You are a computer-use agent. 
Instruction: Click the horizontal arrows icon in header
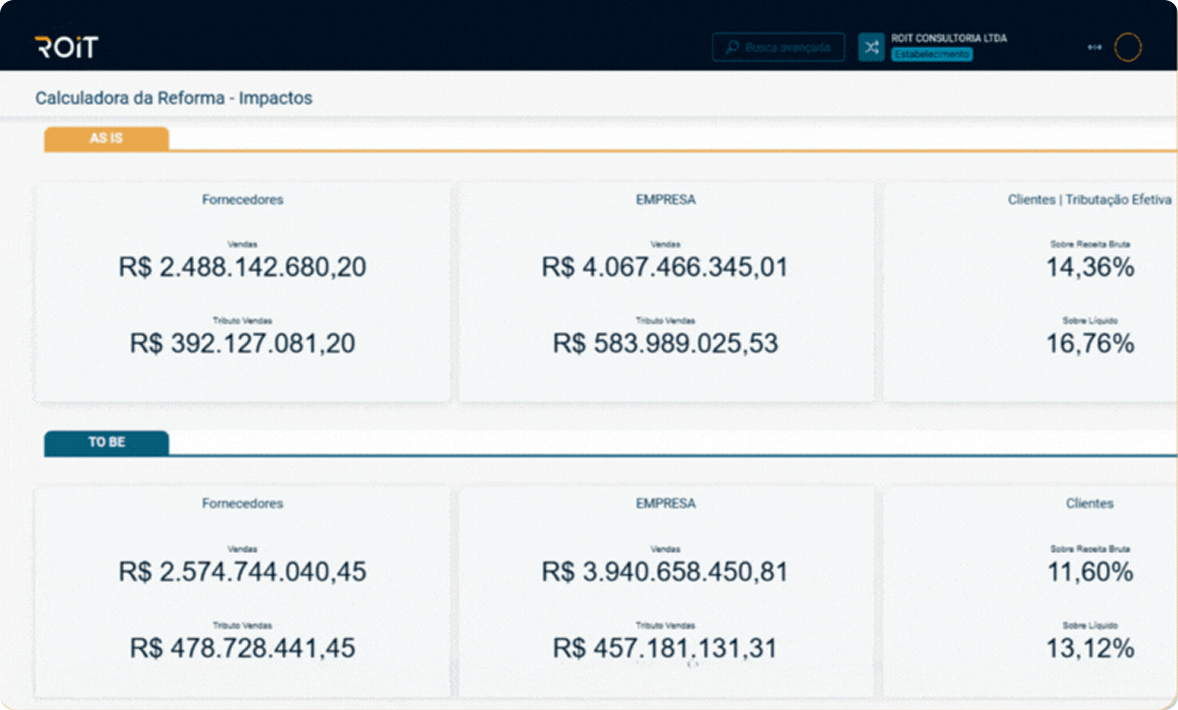pos(1094,47)
